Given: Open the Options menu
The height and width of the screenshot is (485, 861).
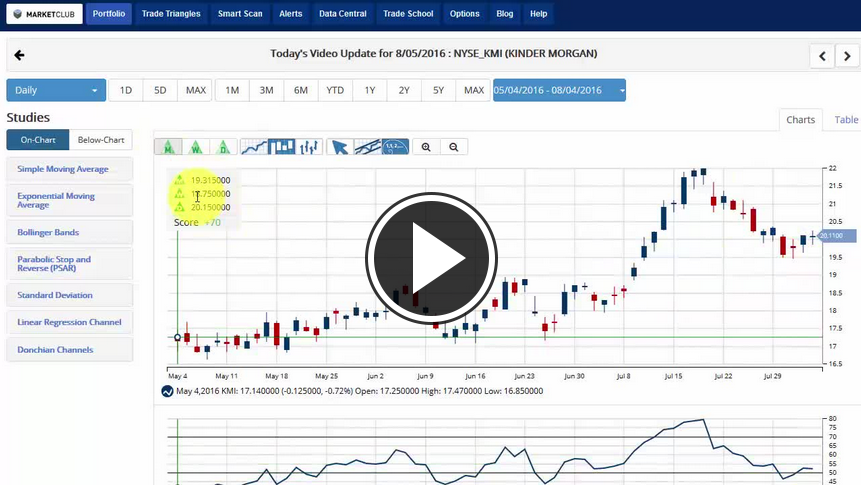Looking at the screenshot, I should click(x=465, y=14).
